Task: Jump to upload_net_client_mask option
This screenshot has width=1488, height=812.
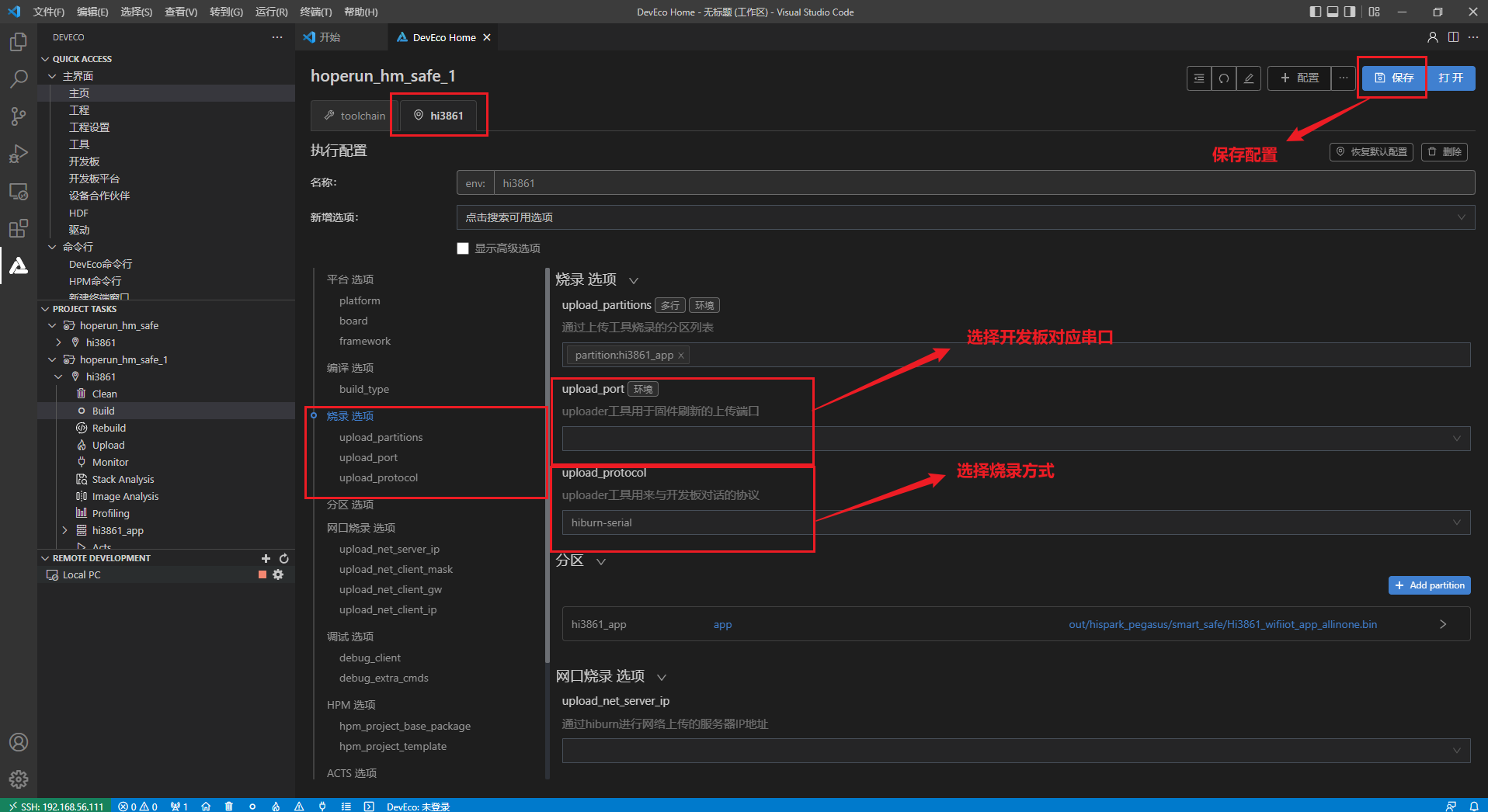Action: 396,569
